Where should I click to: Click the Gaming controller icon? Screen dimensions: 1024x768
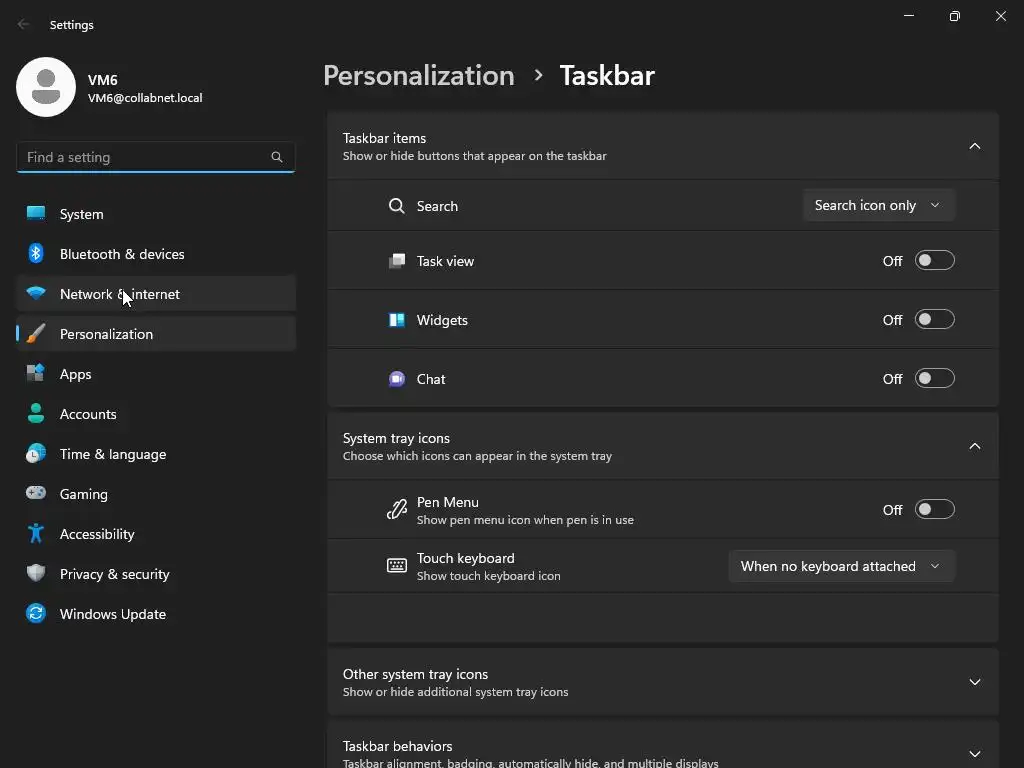point(36,494)
